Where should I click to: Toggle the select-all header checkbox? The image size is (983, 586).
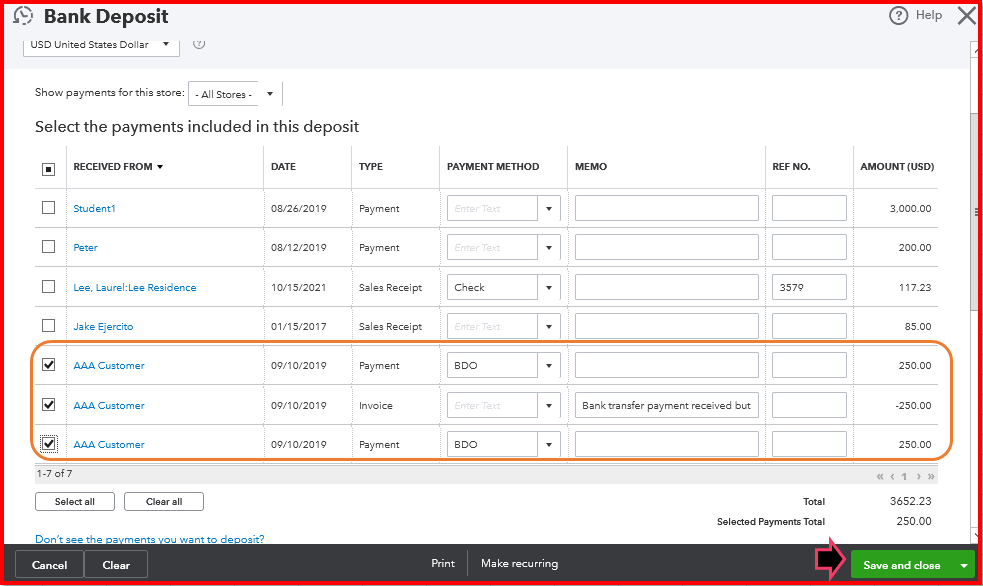pyautogui.click(x=48, y=169)
